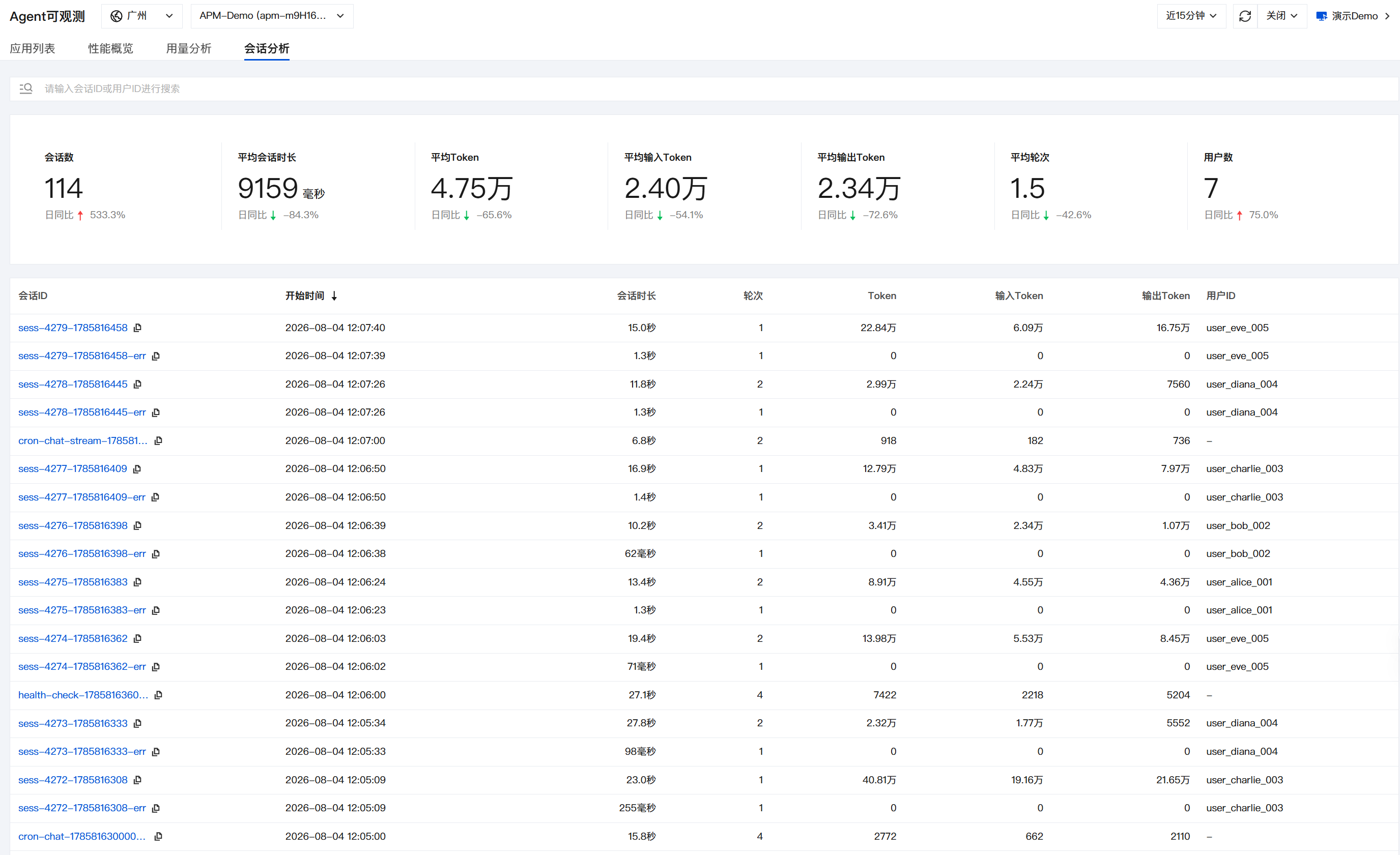Viewport: 1400px width, 855px height.
Task: Open session sess-4275-1785816383
Action: 73,582
